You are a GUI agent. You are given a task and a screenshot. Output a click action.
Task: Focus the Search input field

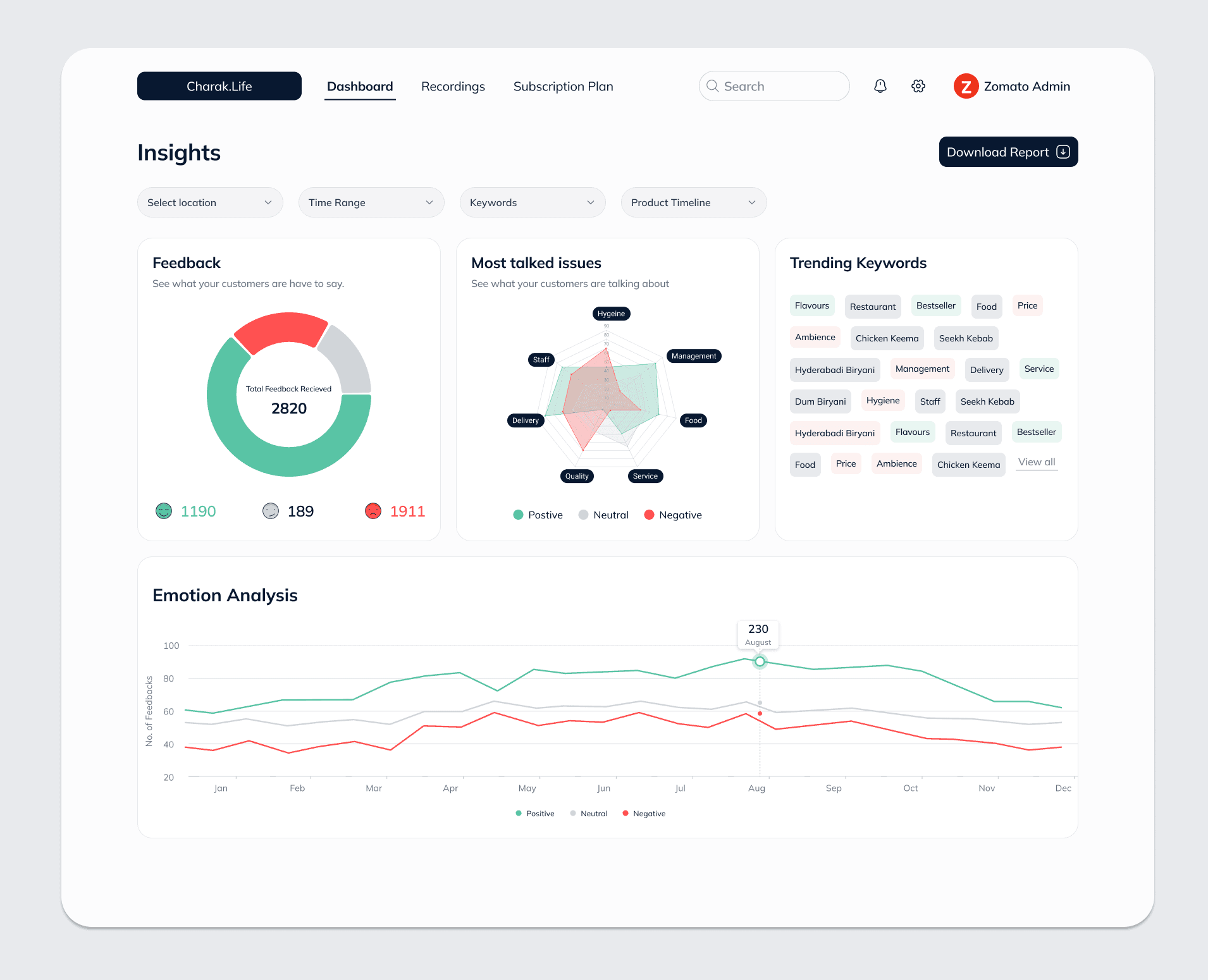pyautogui.click(x=774, y=86)
